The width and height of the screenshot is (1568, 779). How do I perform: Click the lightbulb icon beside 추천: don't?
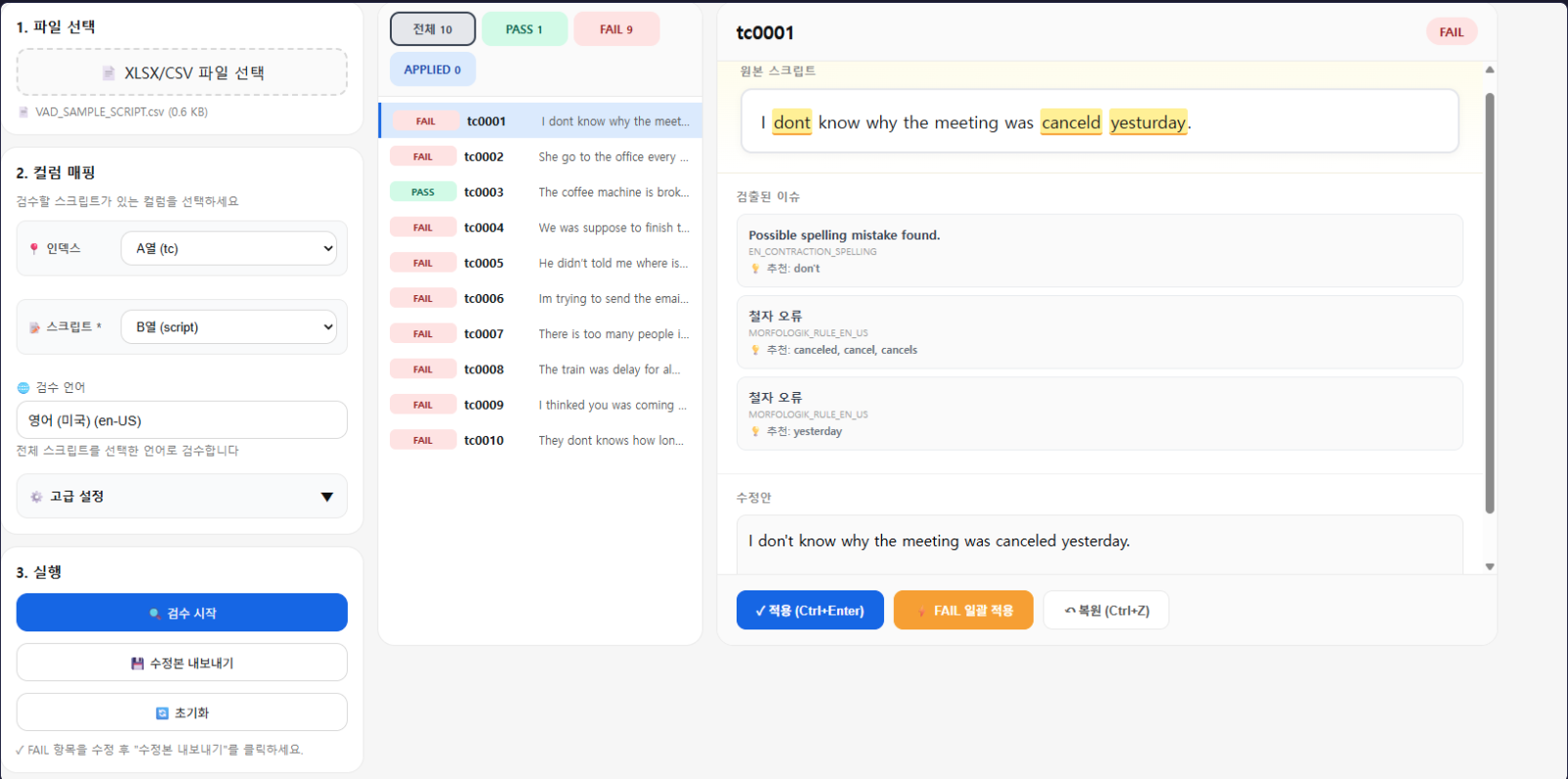coord(755,269)
